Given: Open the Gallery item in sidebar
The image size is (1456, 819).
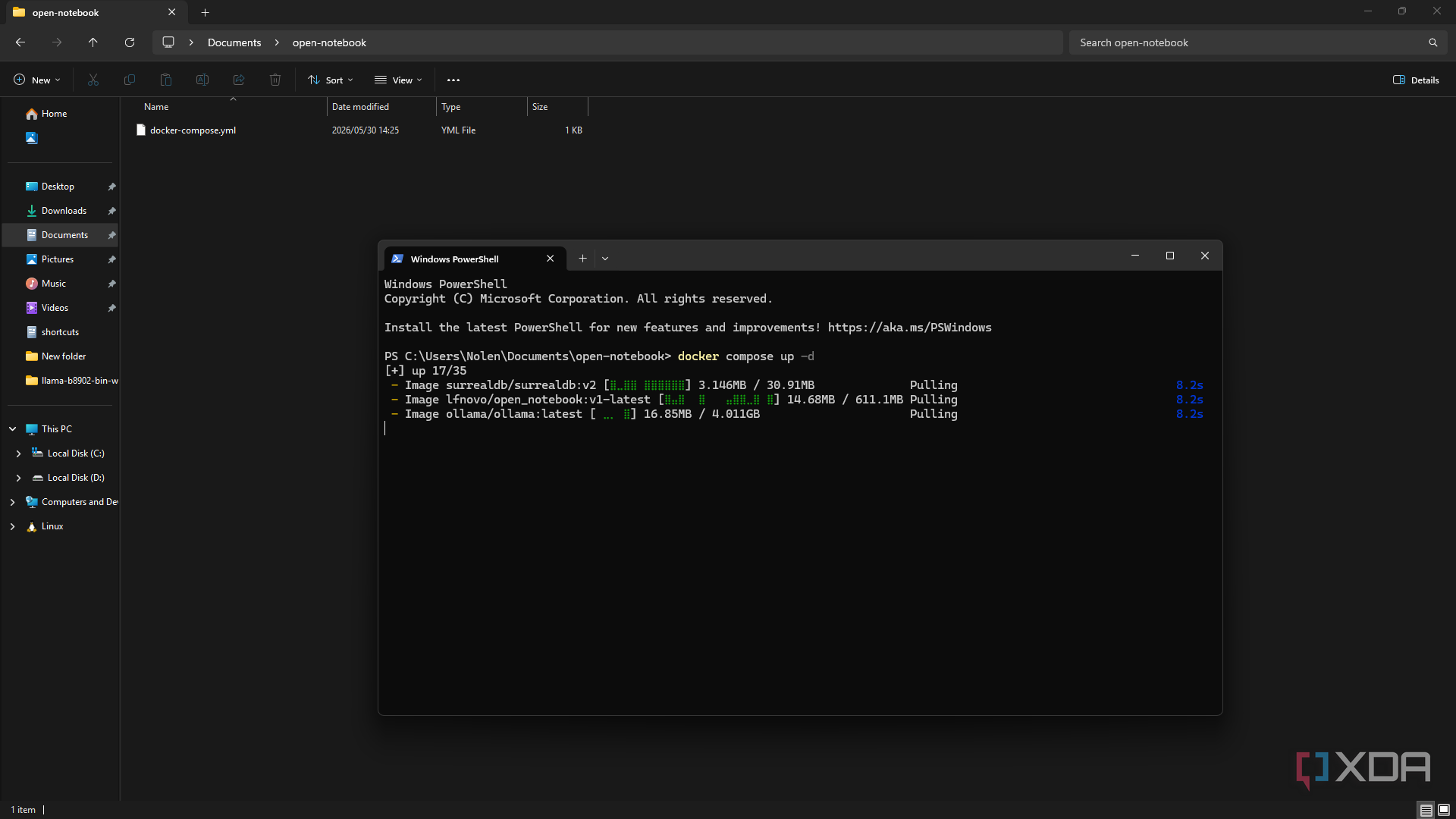Looking at the screenshot, I should tap(31, 138).
